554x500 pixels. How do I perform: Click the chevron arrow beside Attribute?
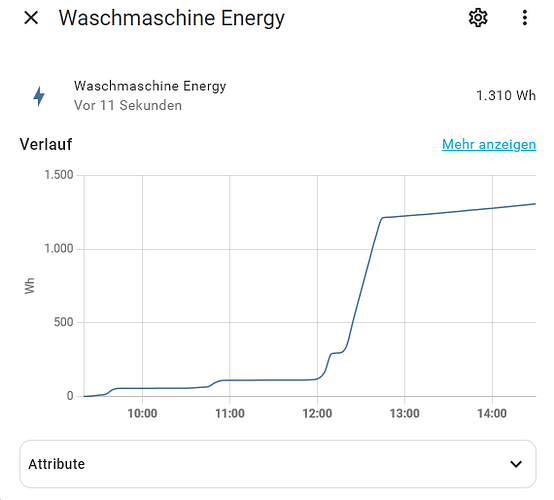click(516, 464)
